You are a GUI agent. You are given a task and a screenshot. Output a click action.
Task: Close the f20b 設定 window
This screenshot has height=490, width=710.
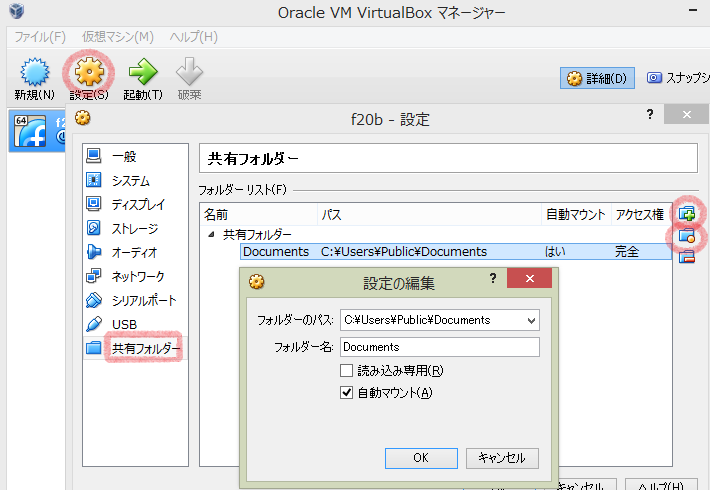click(x=686, y=114)
